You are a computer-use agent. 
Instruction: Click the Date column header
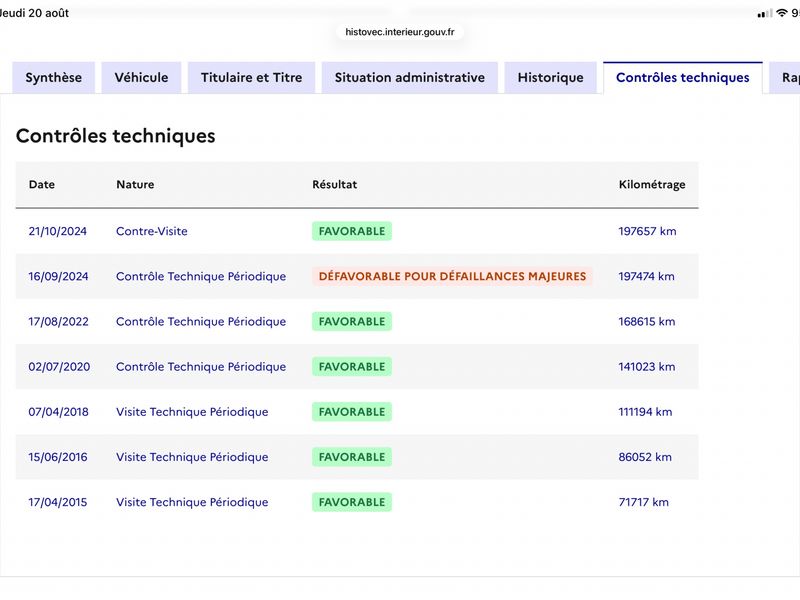42,185
